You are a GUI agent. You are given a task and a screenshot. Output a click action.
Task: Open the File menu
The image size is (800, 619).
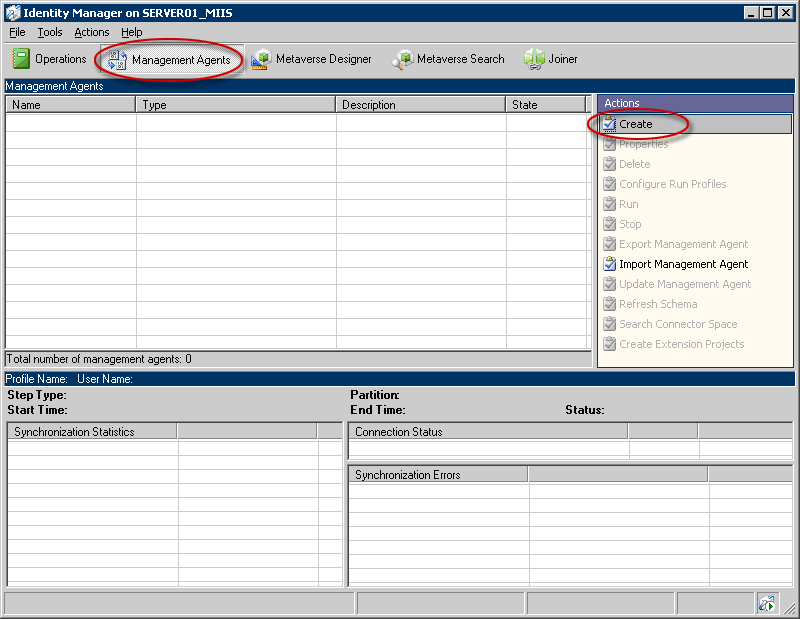point(16,31)
